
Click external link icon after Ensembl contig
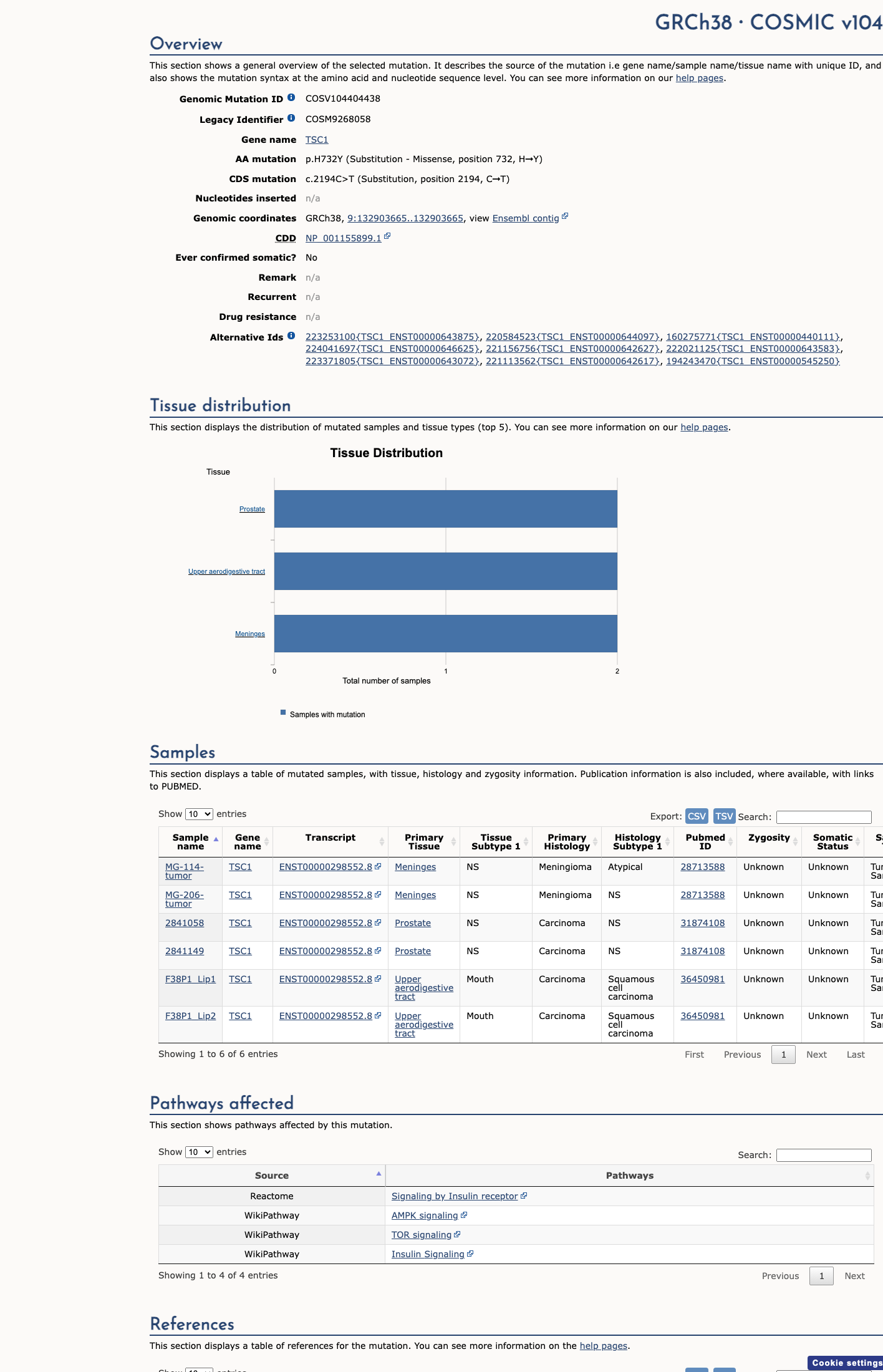click(565, 216)
